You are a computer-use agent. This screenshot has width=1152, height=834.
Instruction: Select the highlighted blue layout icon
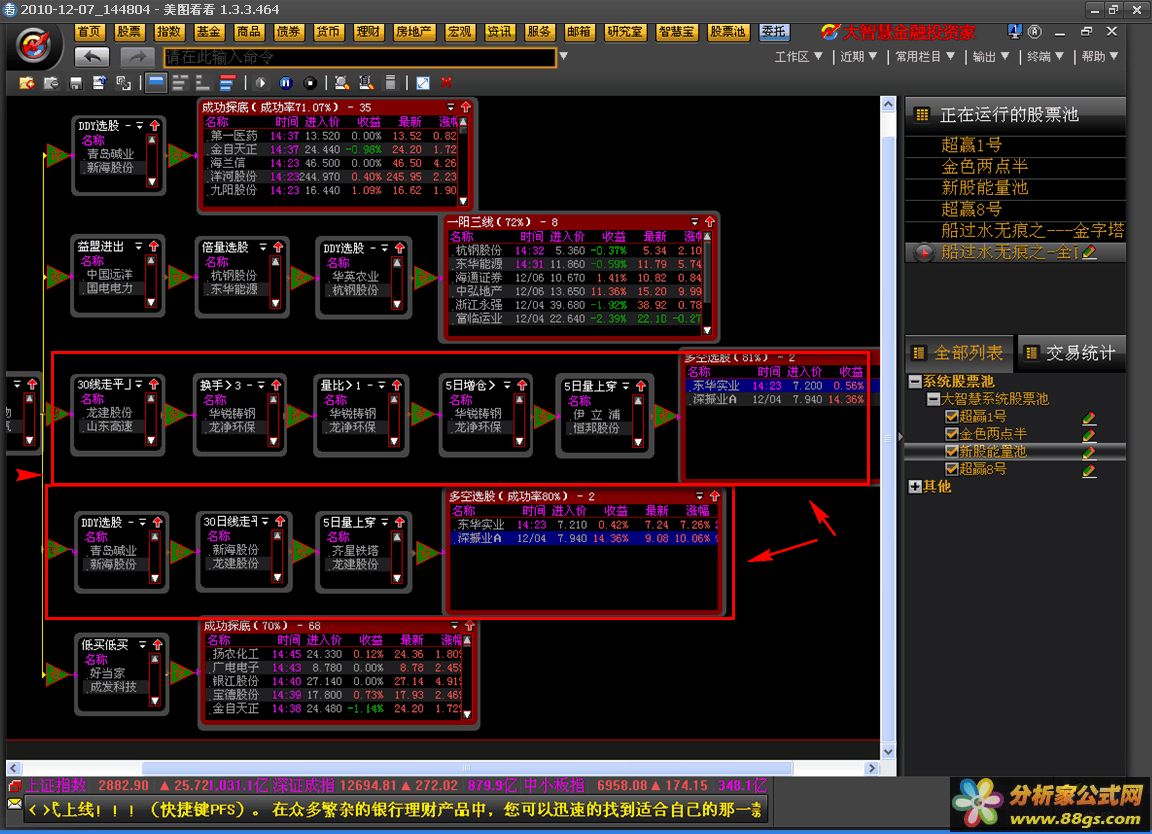pos(156,83)
